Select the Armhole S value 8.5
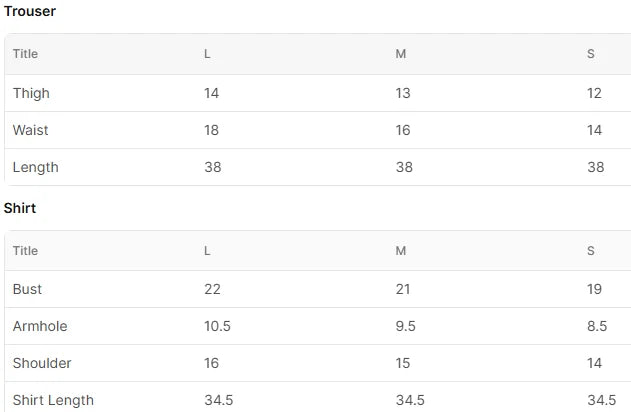Viewport: 631px width, 412px height. [597, 326]
